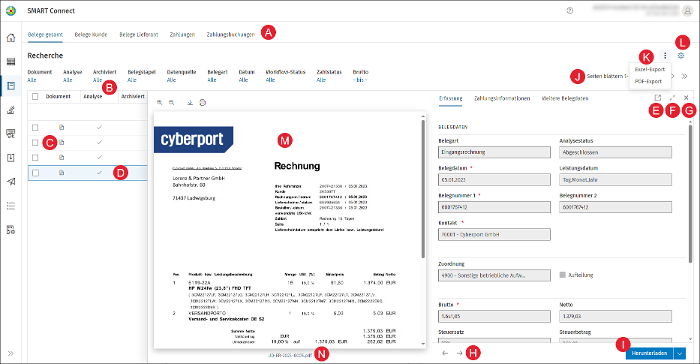The image size is (700, 364).
Task: Open the Workflow-Status filter Alle dropdown
Action: pyautogui.click(x=271, y=80)
